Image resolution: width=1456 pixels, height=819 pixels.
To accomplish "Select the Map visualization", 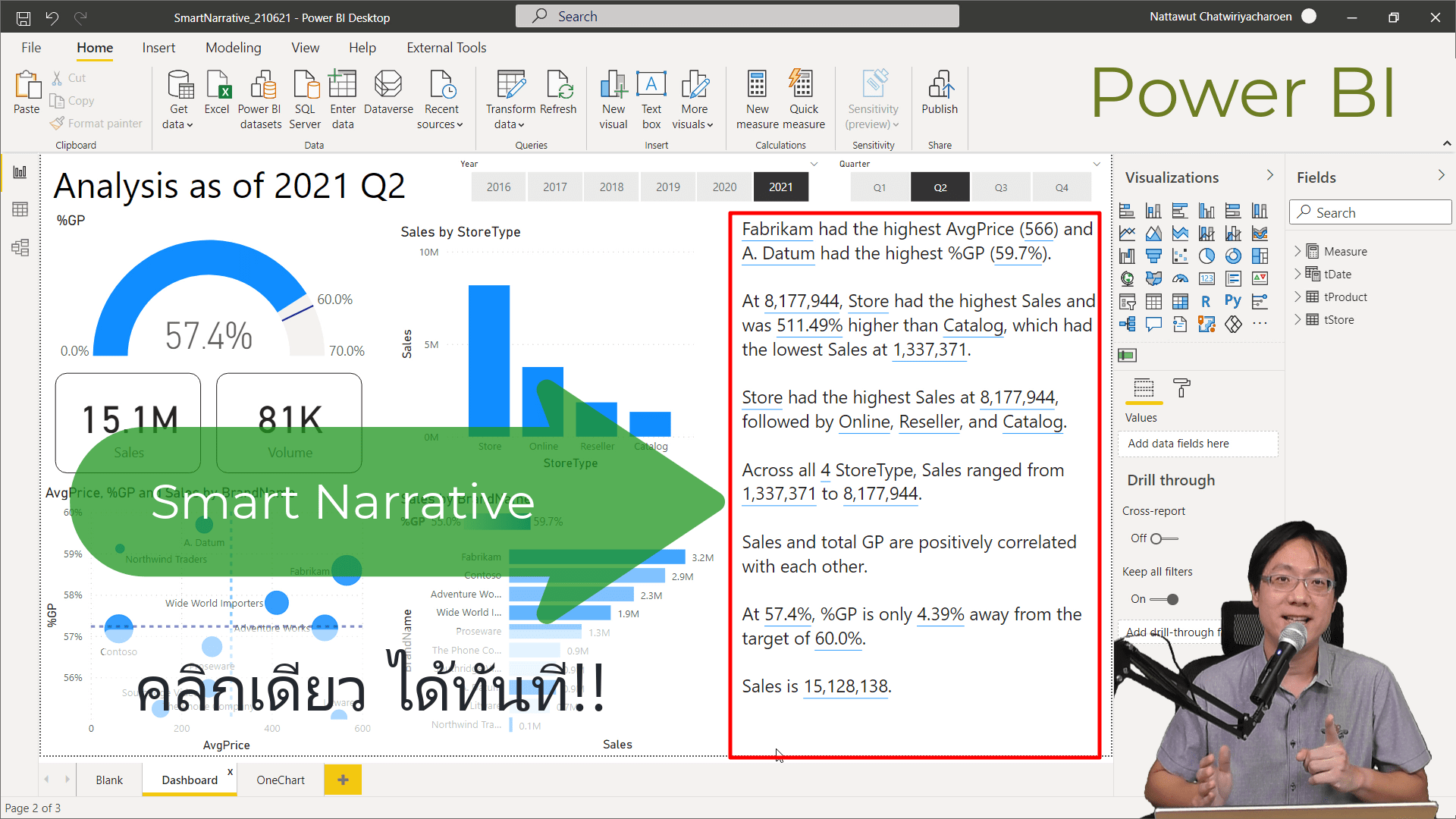I will (x=1128, y=279).
